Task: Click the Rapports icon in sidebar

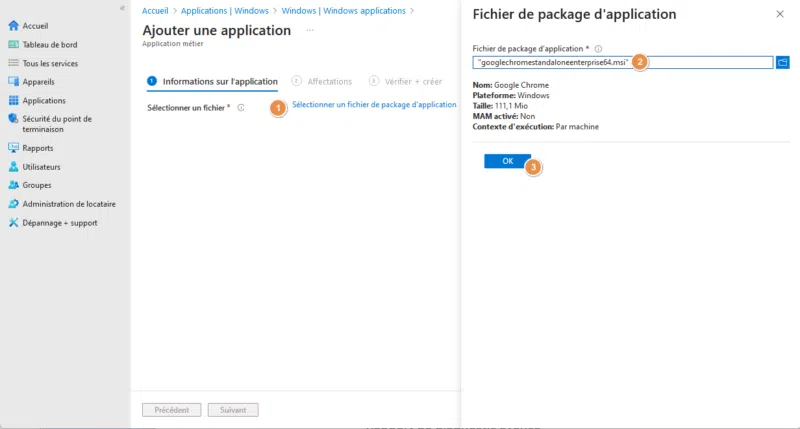Action: click(x=14, y=148)
